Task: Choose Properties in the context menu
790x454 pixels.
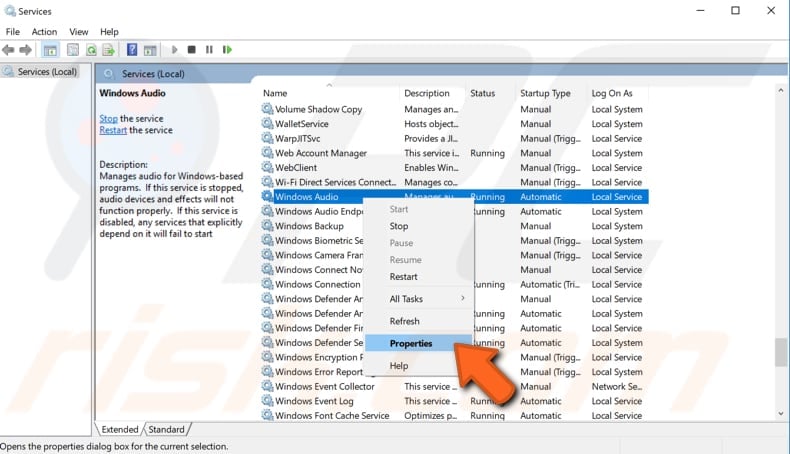Action: [418, 343]
